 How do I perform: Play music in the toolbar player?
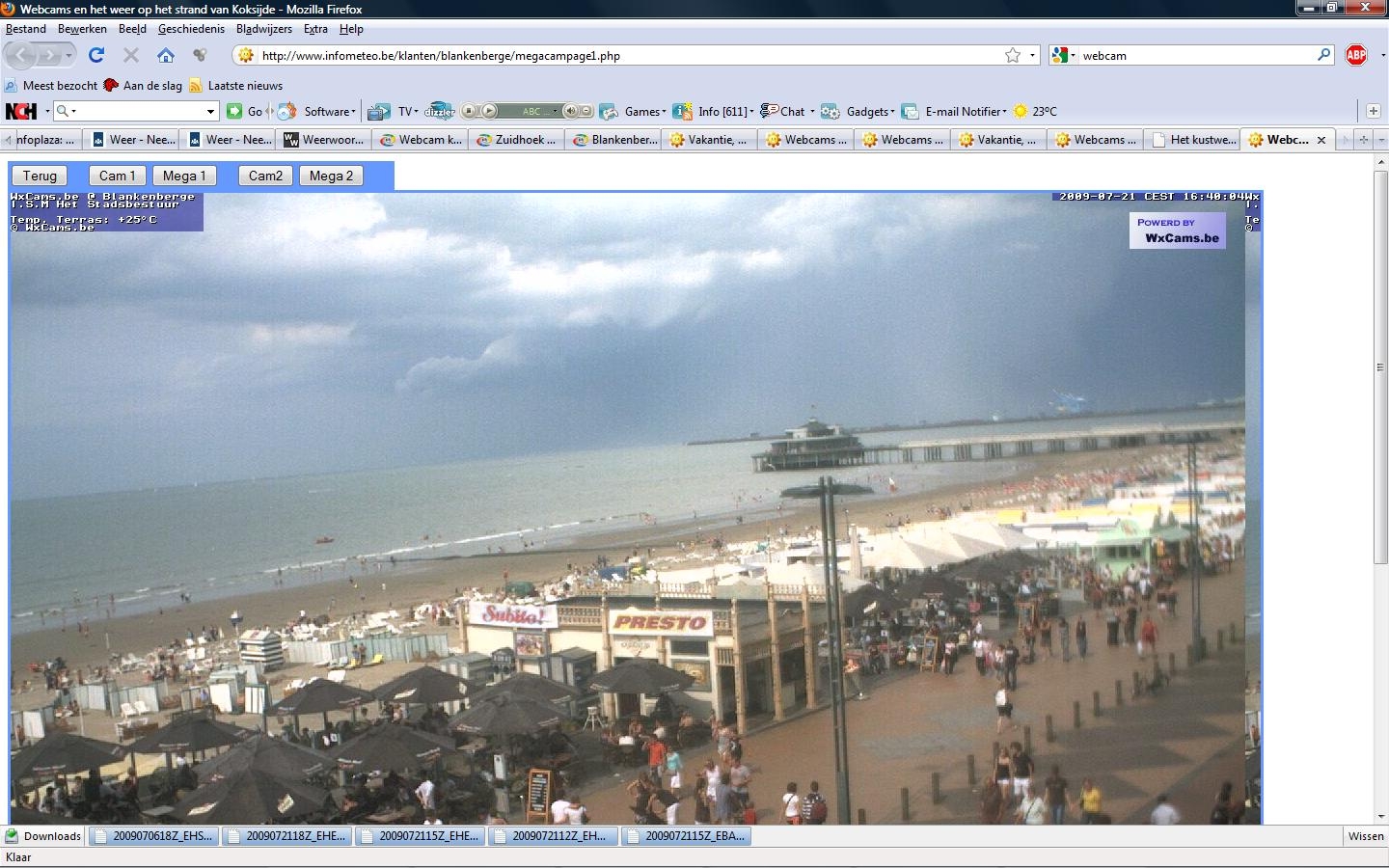[x=489, y=111]
